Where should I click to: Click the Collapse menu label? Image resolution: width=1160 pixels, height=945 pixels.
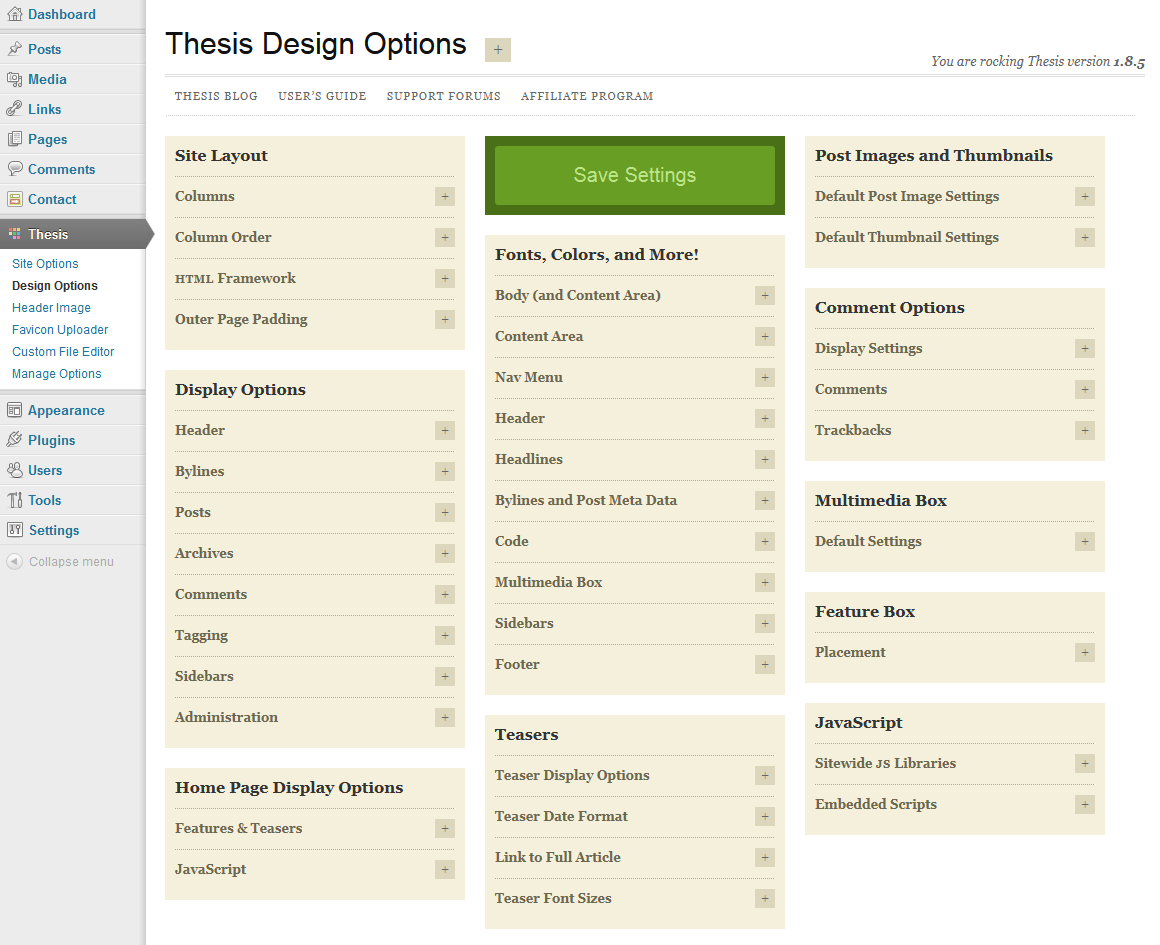72,562
